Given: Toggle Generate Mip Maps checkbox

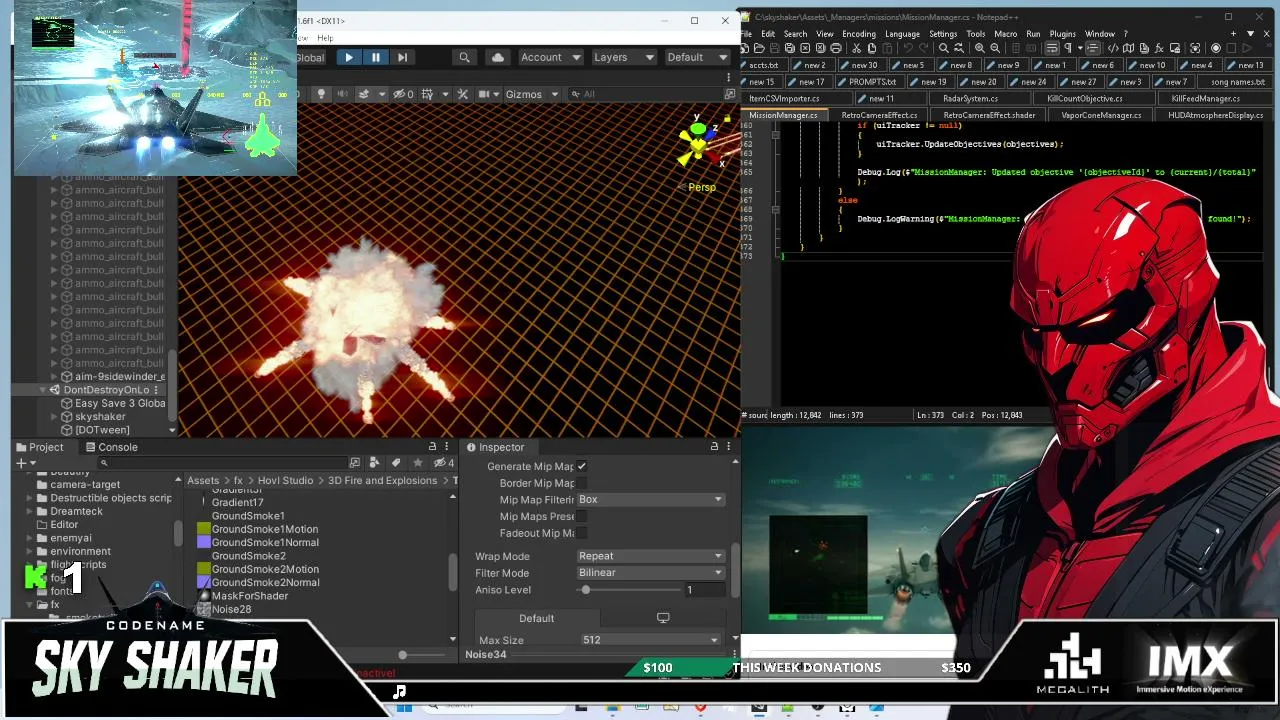Looking at the screenshot, I should coord(581,466).
